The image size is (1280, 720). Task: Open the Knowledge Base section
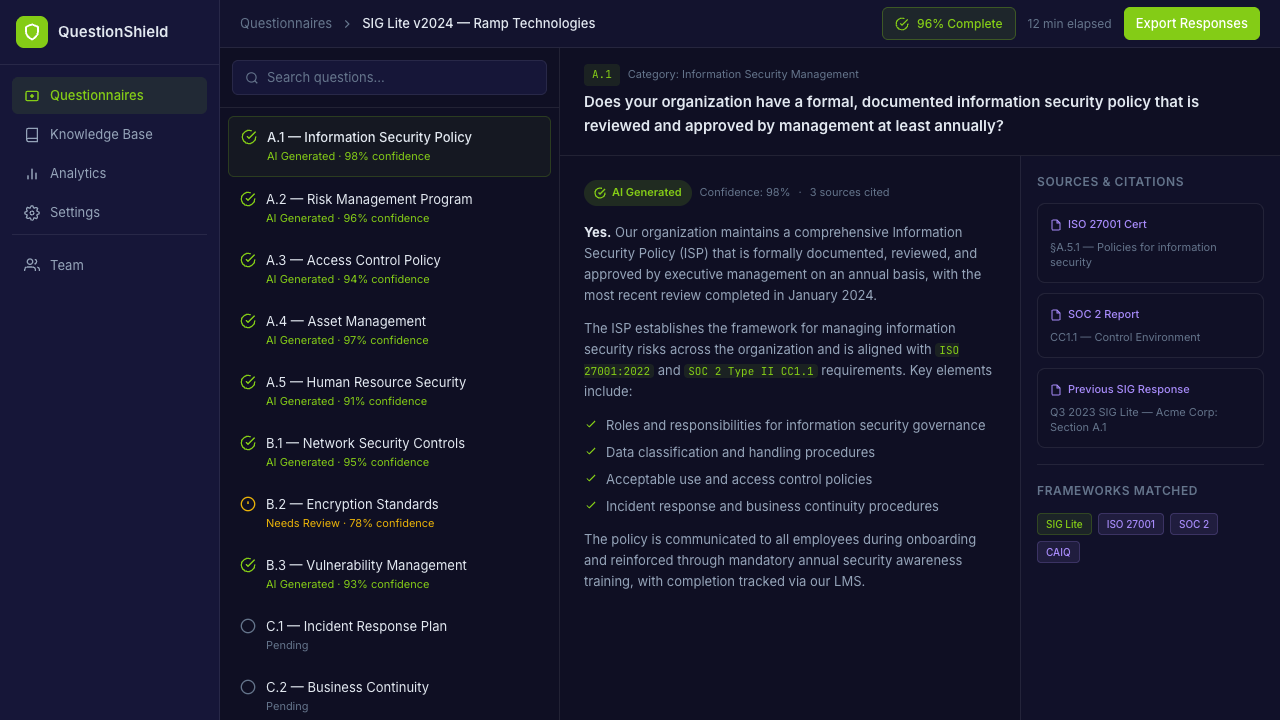[109, 134]
